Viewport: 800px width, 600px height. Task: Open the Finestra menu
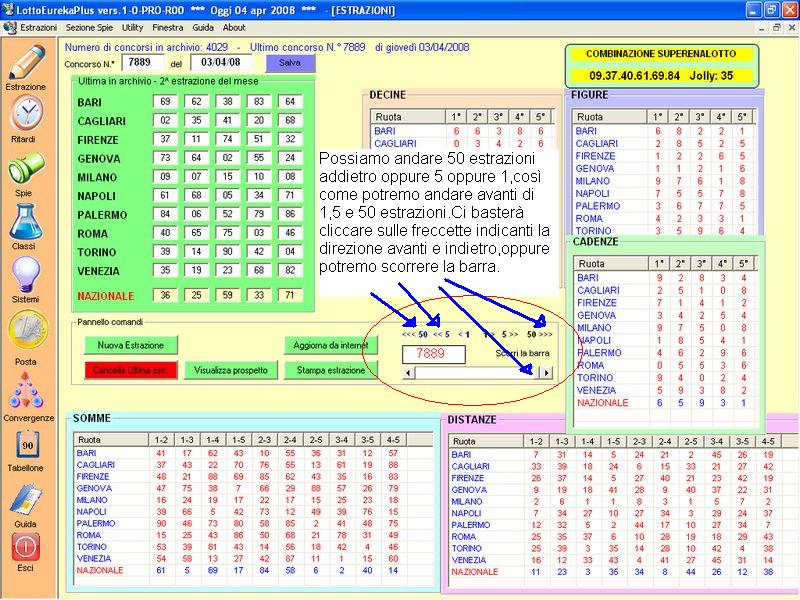[x=167, y=28]
